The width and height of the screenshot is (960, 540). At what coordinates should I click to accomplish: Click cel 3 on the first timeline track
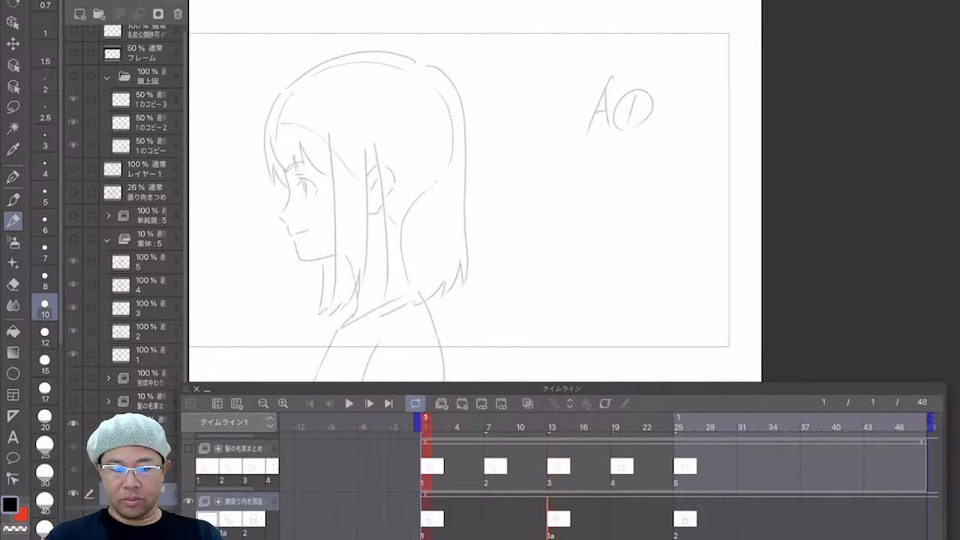[x=558, y=467]
